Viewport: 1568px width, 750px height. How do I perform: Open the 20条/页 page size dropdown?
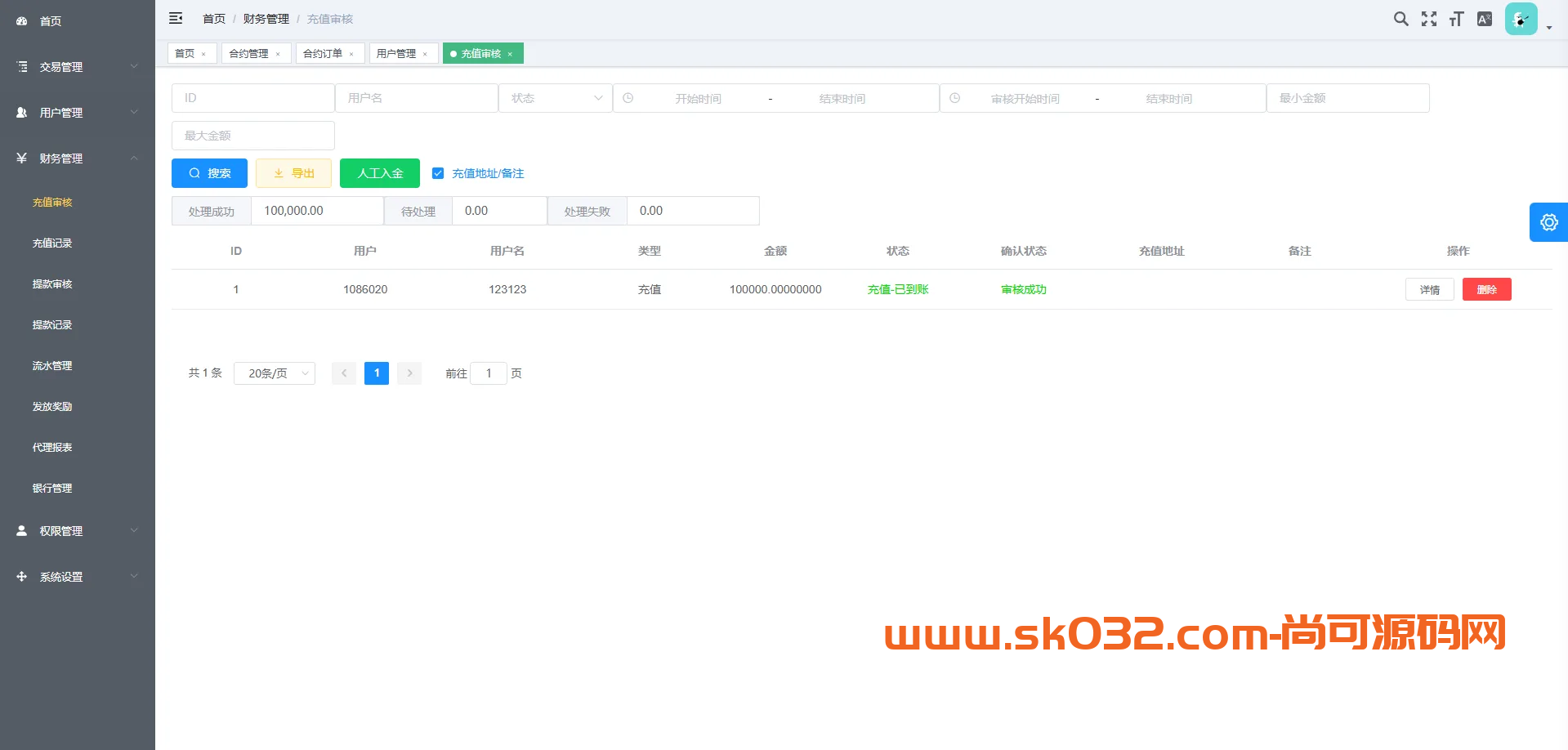point(274,373)
